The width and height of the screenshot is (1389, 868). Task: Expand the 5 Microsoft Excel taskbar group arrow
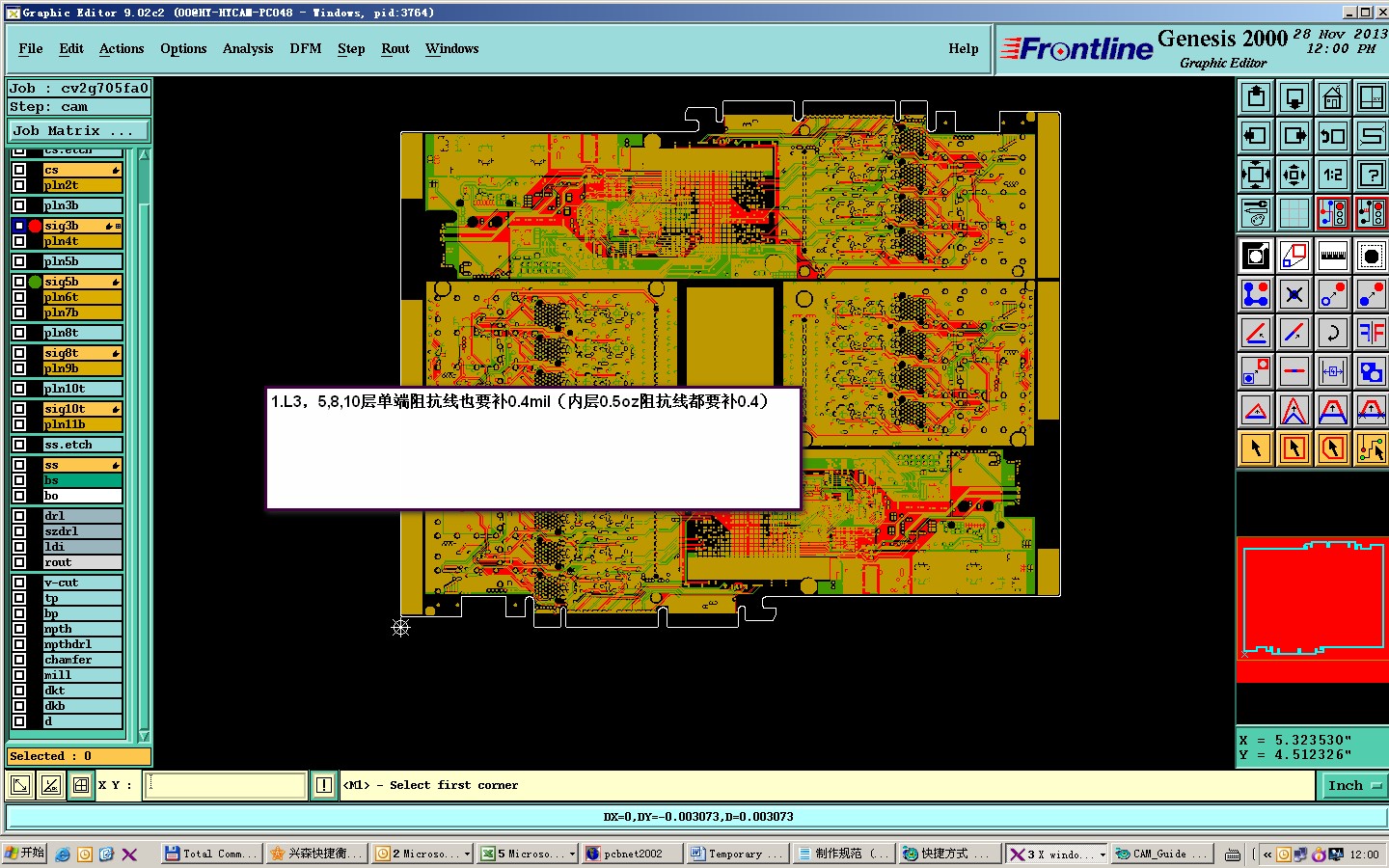tap(572, 854)
